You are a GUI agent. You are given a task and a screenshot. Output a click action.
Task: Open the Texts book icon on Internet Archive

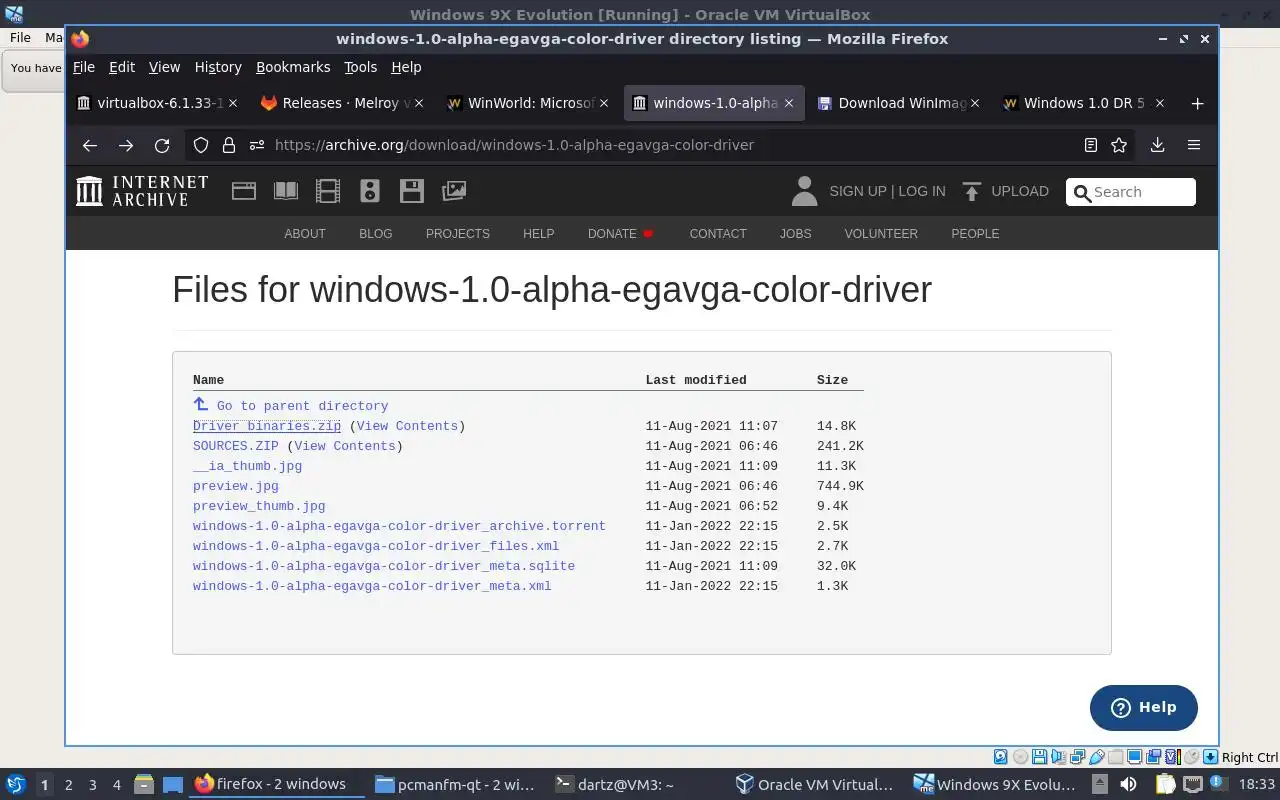coord(286,191)
